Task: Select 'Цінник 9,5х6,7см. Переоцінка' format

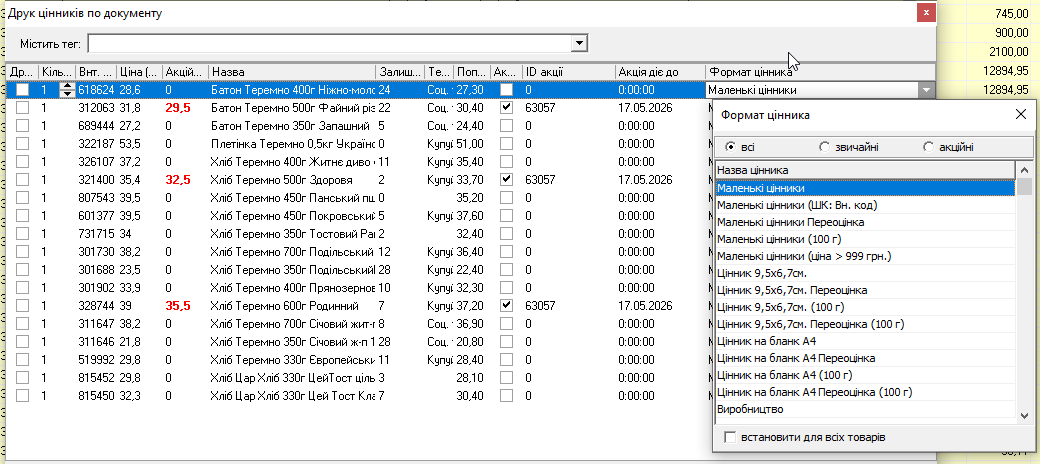Action: point(866,290)
